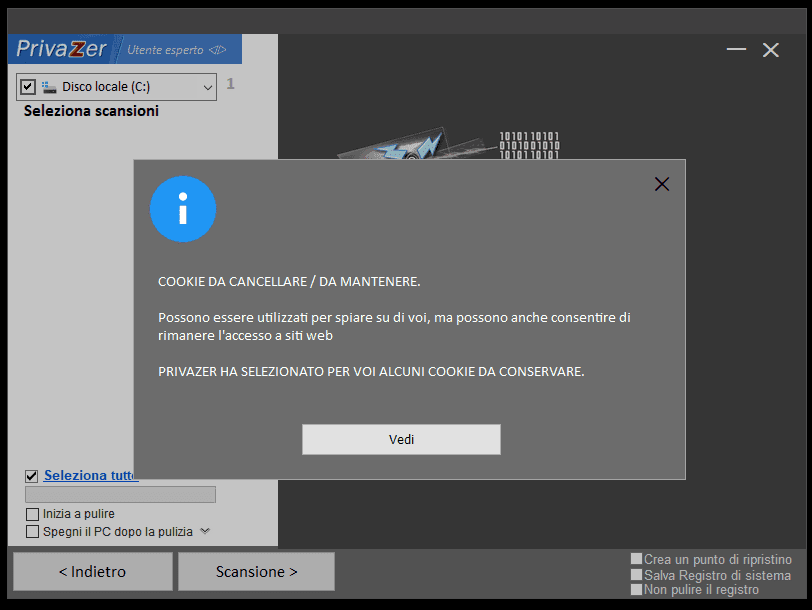Click the Vedi button
The height and width of the screenshot is (610, 812).
point(401,440)
